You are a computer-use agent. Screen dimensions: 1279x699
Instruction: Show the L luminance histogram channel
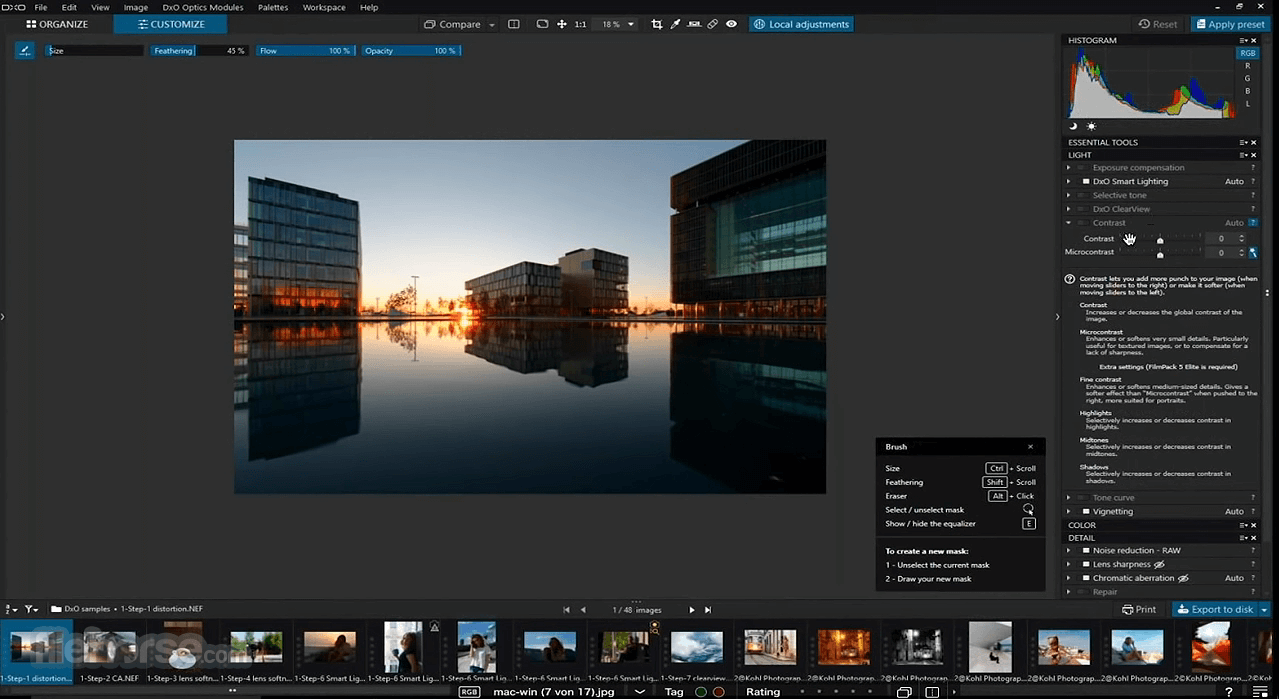point(1247,104)
